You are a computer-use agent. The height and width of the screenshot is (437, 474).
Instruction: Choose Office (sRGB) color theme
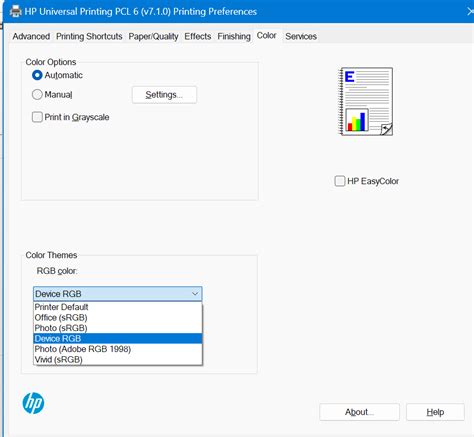[118, 318]
